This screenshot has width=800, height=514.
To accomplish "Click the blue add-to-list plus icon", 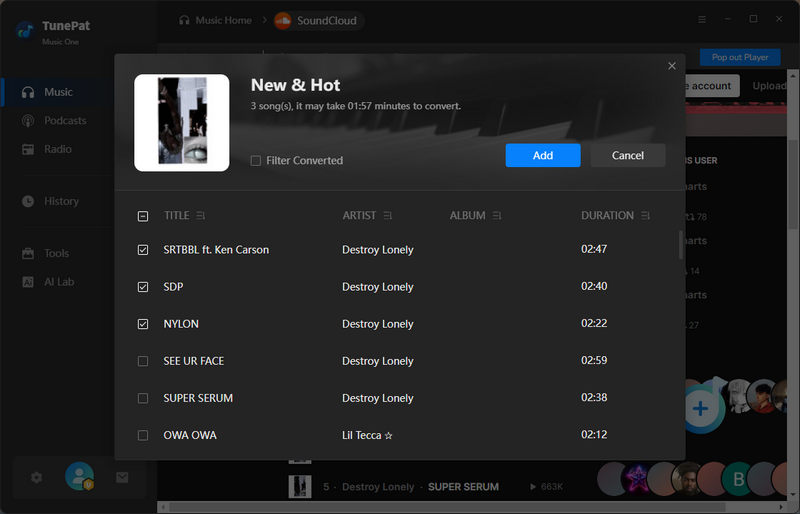I will pyautogui.click(x=701, y=408).
